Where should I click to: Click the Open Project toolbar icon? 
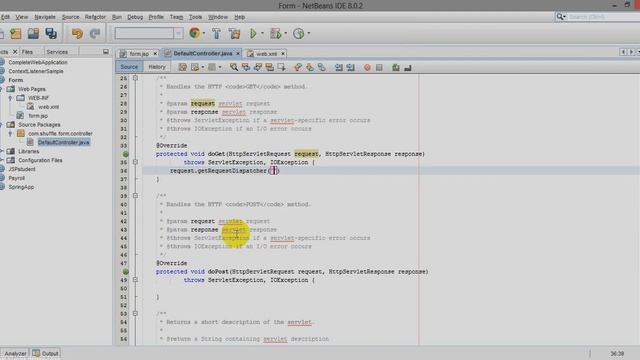33,33
